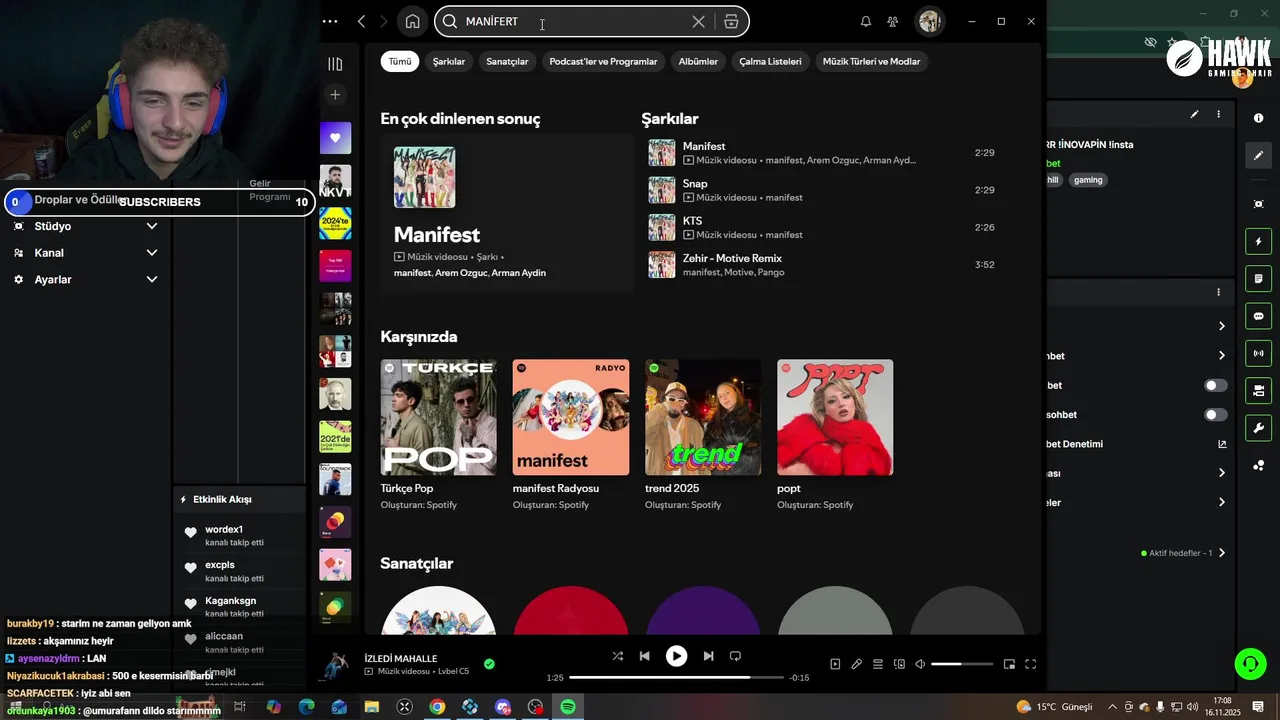This screenshot has height=720, width=1280.
Task: Open wrench tools icon in right rail
Action: [1258, 428]
